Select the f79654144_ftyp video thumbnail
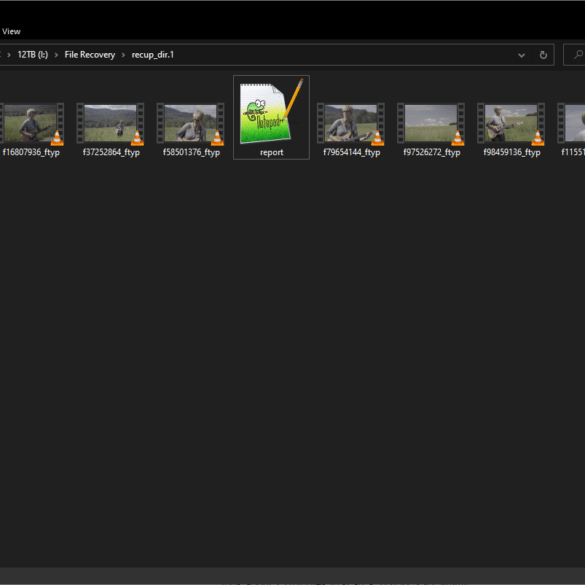 351,123
